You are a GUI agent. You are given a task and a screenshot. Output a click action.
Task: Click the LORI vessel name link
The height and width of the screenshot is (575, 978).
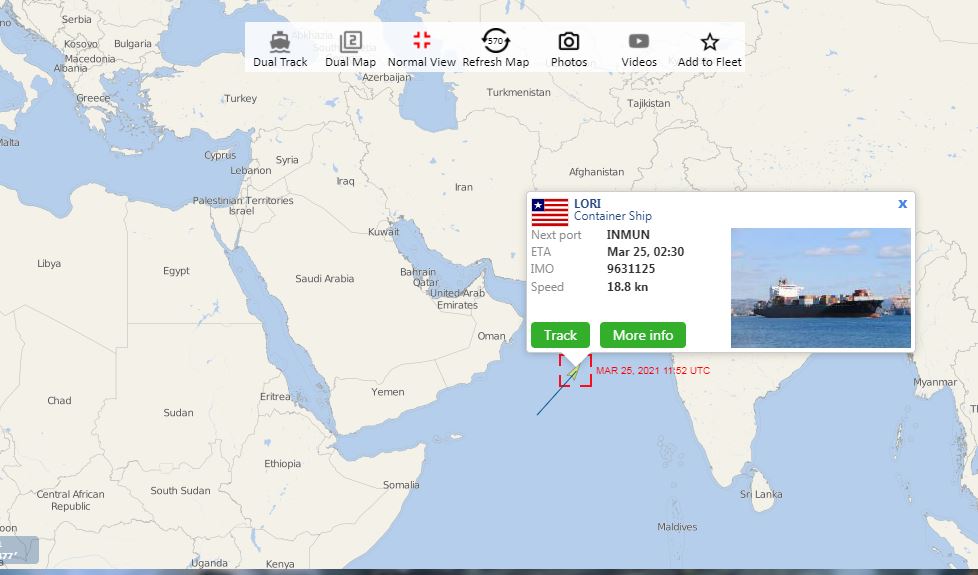[x=587, y=203]
